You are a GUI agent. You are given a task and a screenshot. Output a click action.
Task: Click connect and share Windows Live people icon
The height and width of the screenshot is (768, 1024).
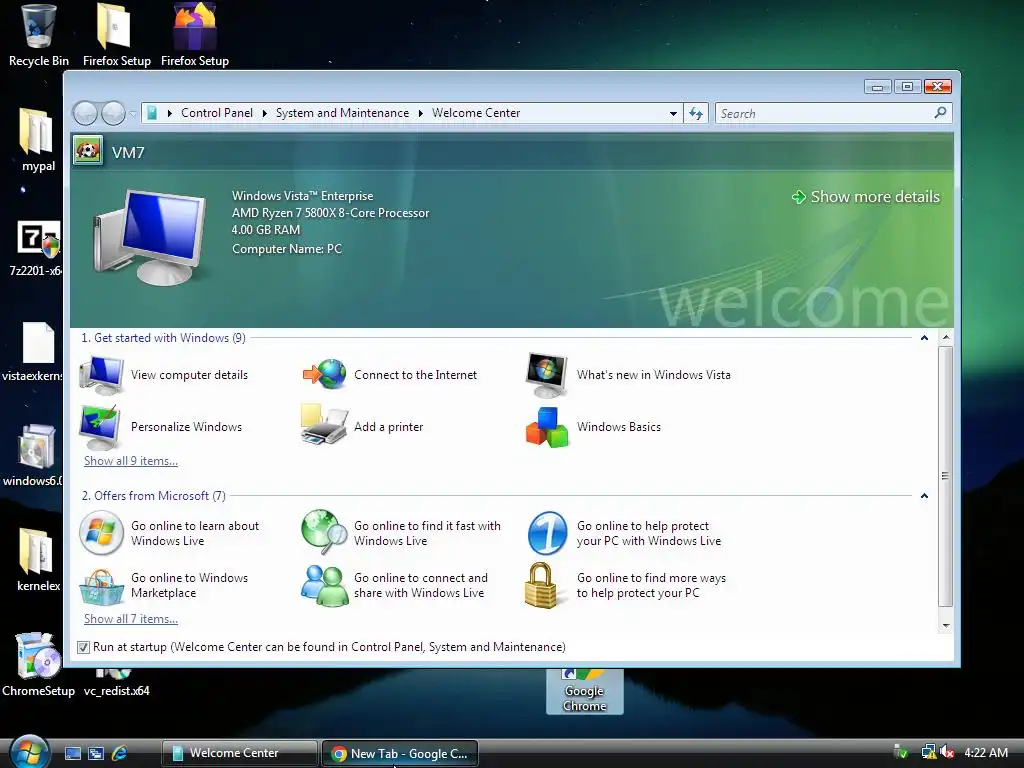[x=325, y=585]
